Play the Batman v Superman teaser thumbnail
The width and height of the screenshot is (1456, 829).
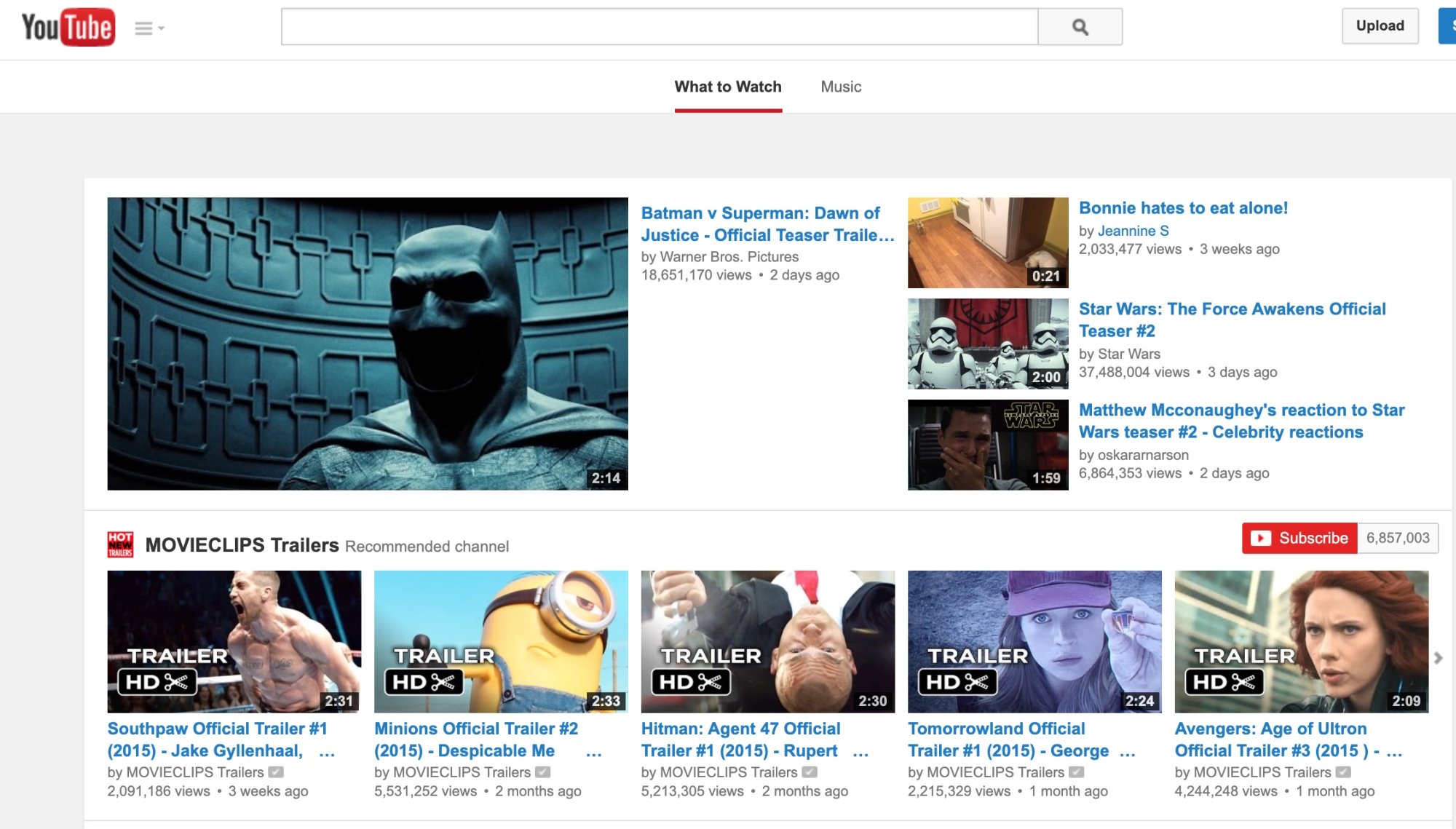368,344
